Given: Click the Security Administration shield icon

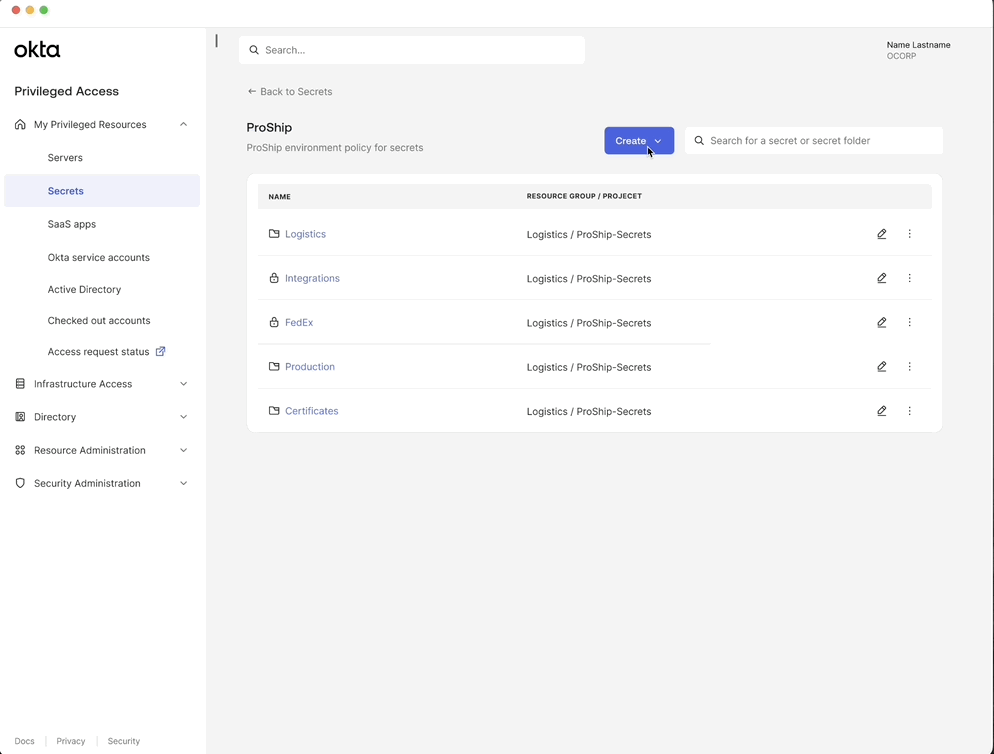Looking at the screenshot, I should point(20,483).
